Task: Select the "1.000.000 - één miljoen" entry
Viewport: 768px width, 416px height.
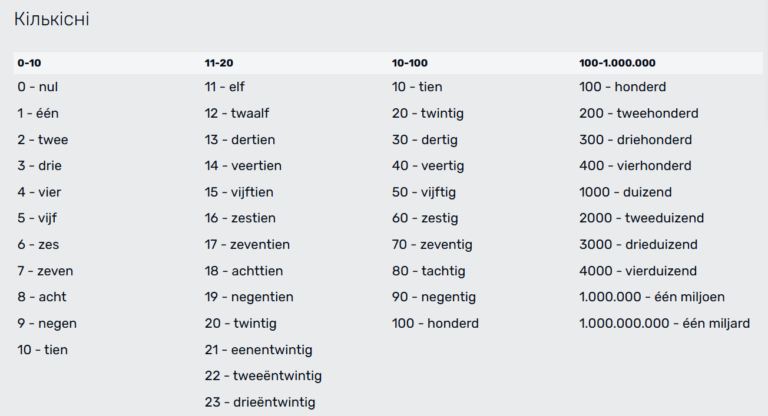Action: pos(652,297)
